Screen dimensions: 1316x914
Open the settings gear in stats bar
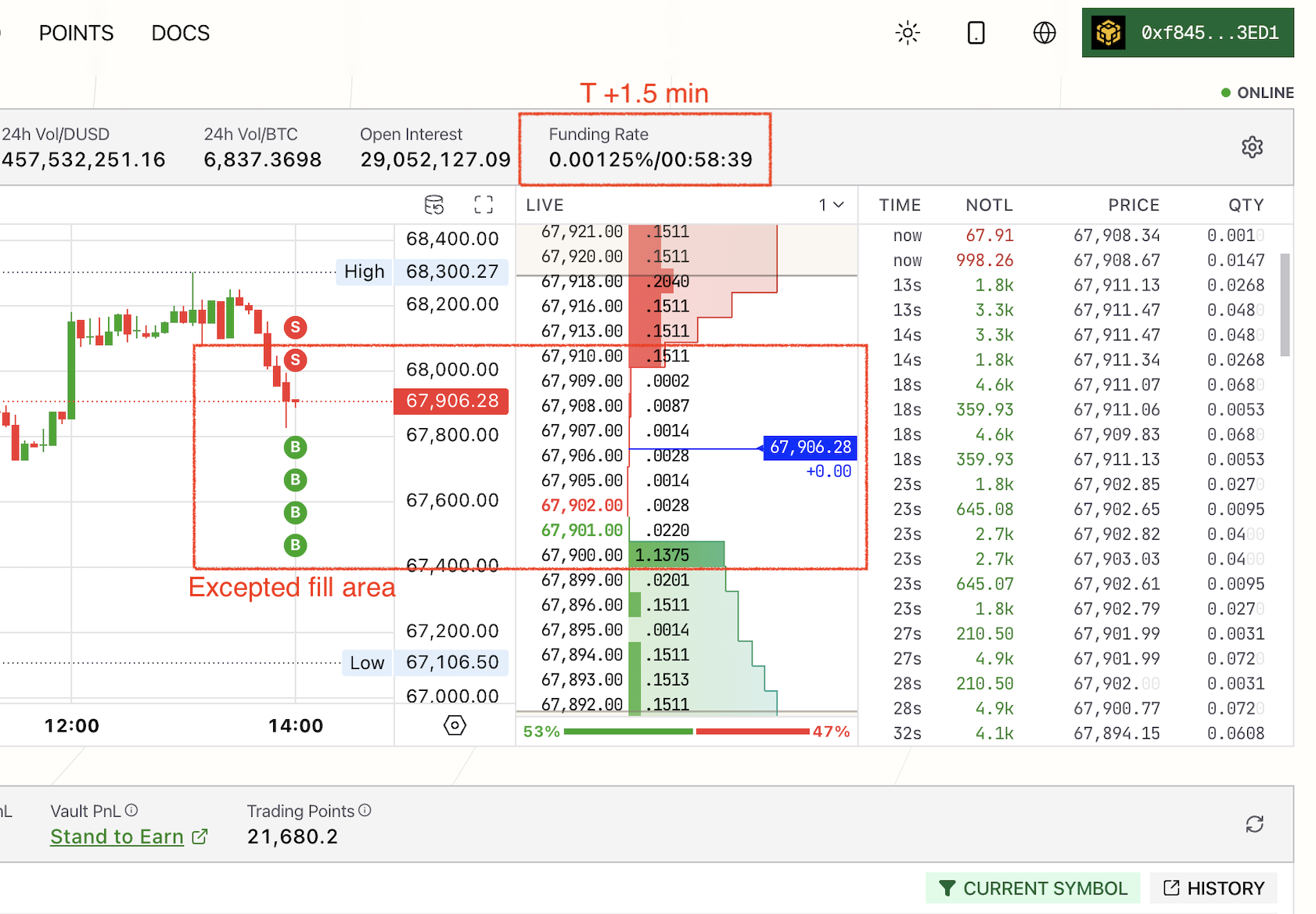1252,147
